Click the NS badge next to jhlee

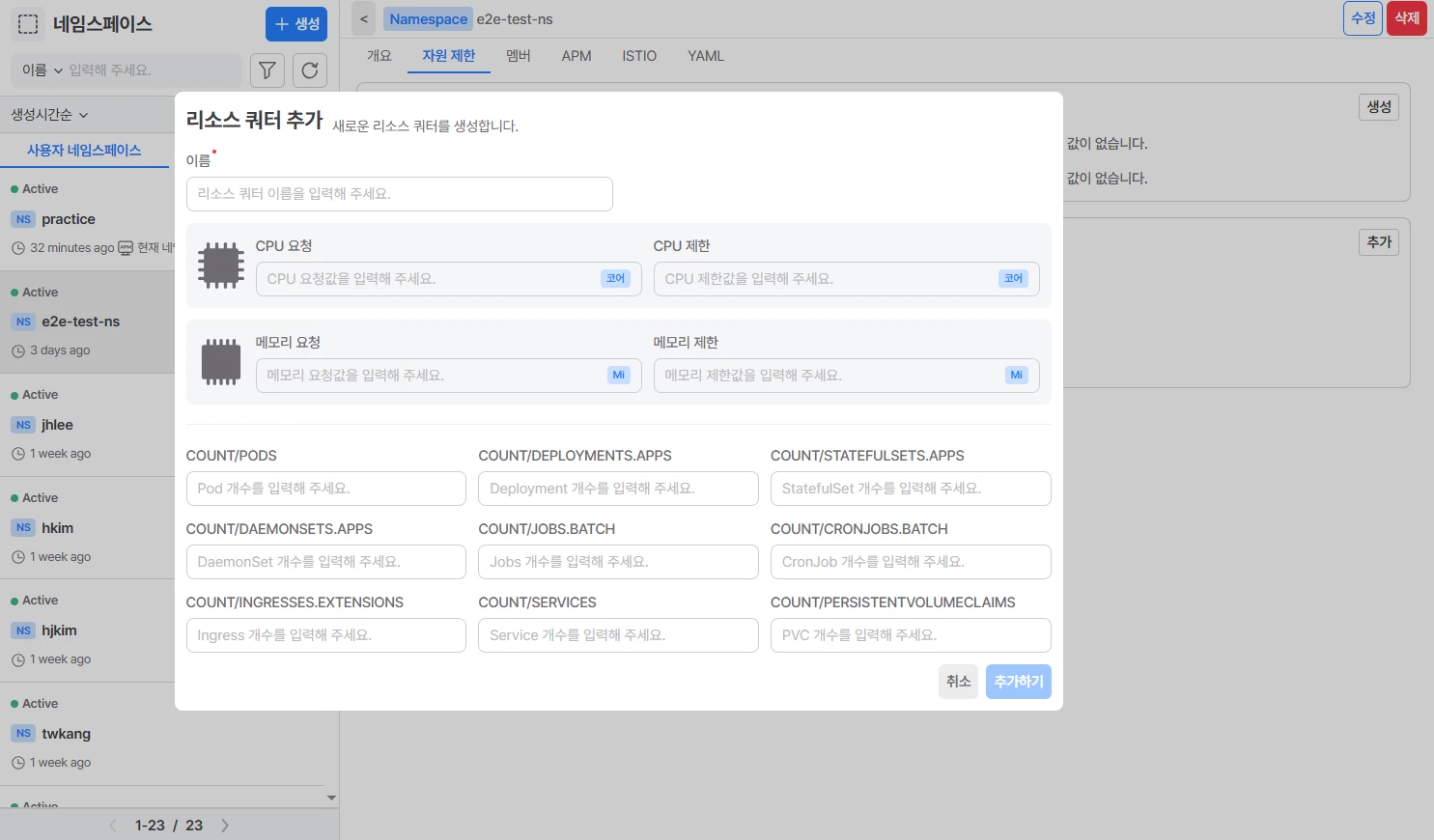[24, 425]
